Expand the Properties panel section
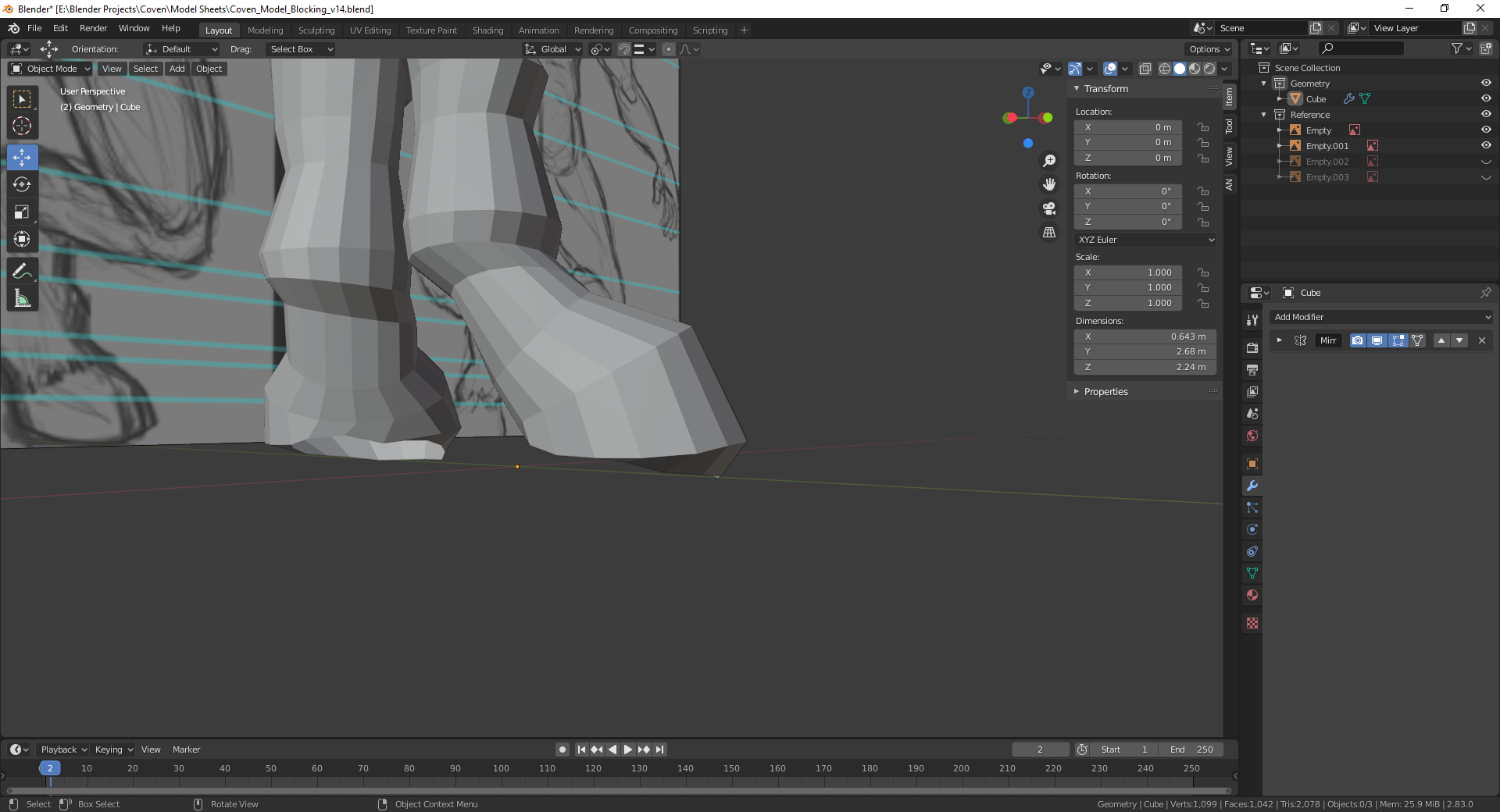The width and height of the screenshot is (1500, 812). (x=1105, y=392)
